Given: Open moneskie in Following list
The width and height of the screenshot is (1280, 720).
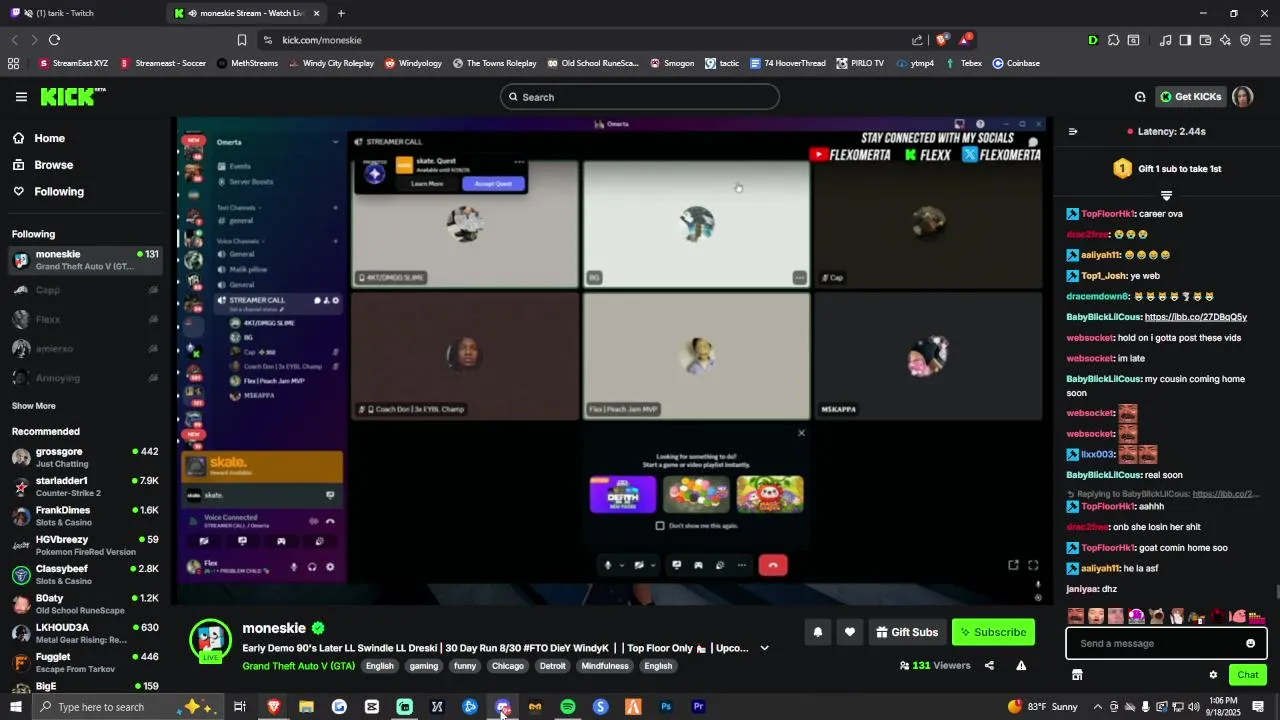Looking at the screenshot, I should pyautogui.click(x=85, y=260).
